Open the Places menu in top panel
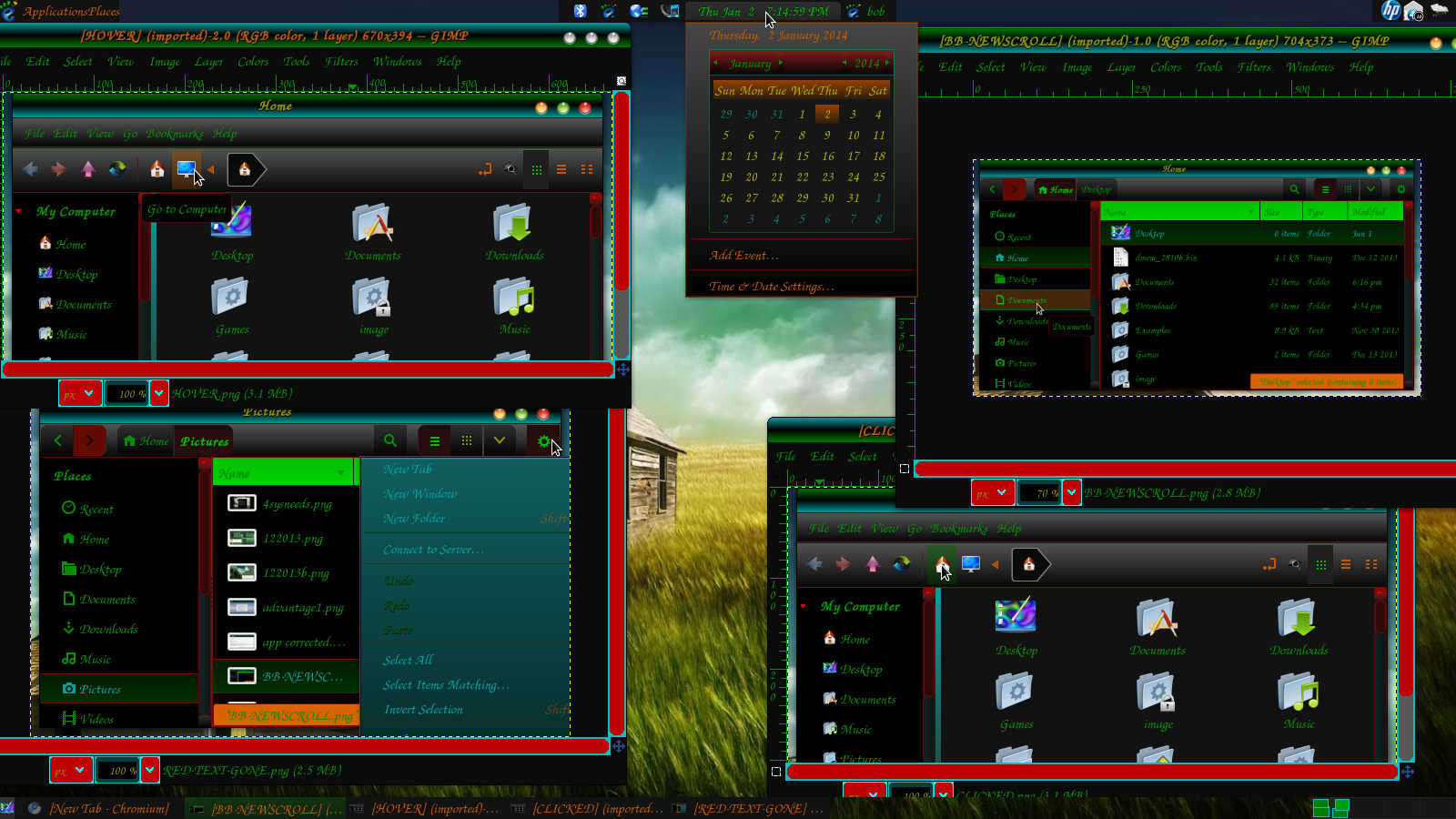The height and width of the screenshot is (819, 1456). pos(104,11)
